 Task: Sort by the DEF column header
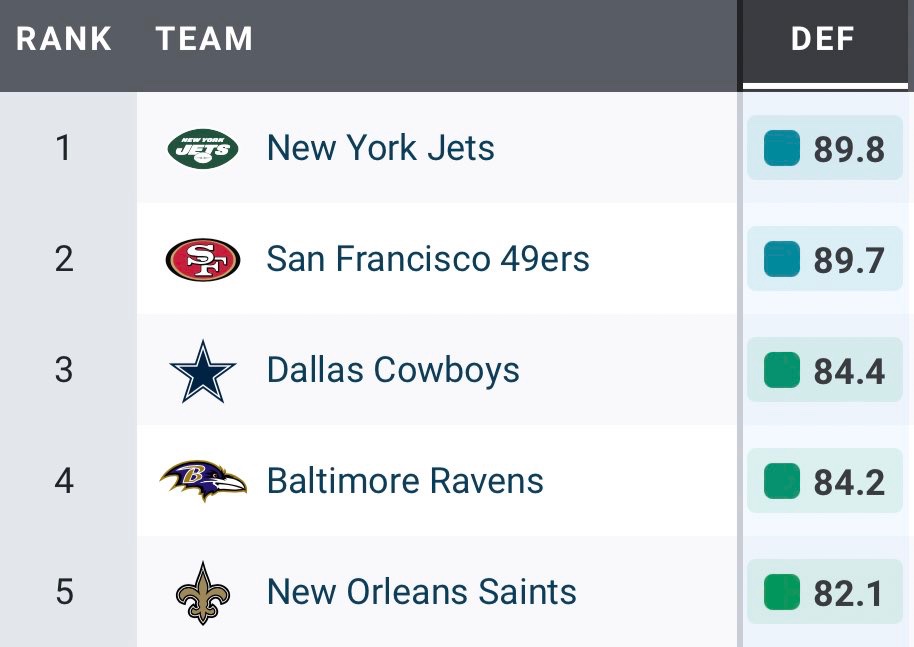coord(822,39)
